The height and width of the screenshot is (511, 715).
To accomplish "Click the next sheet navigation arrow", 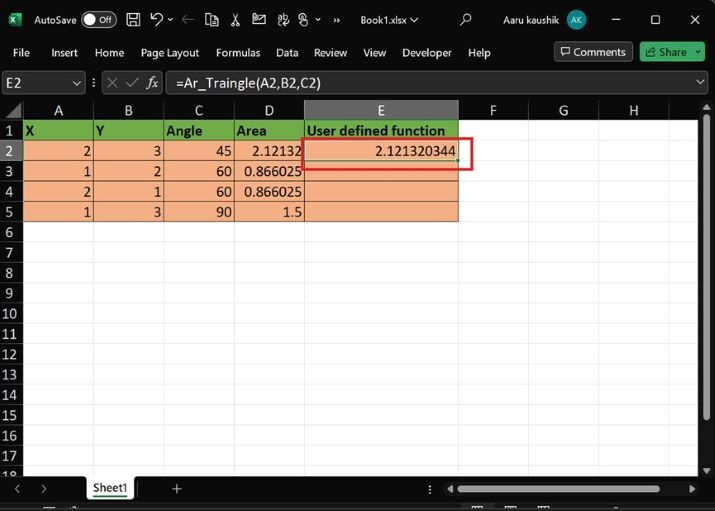I will point(44,489).
